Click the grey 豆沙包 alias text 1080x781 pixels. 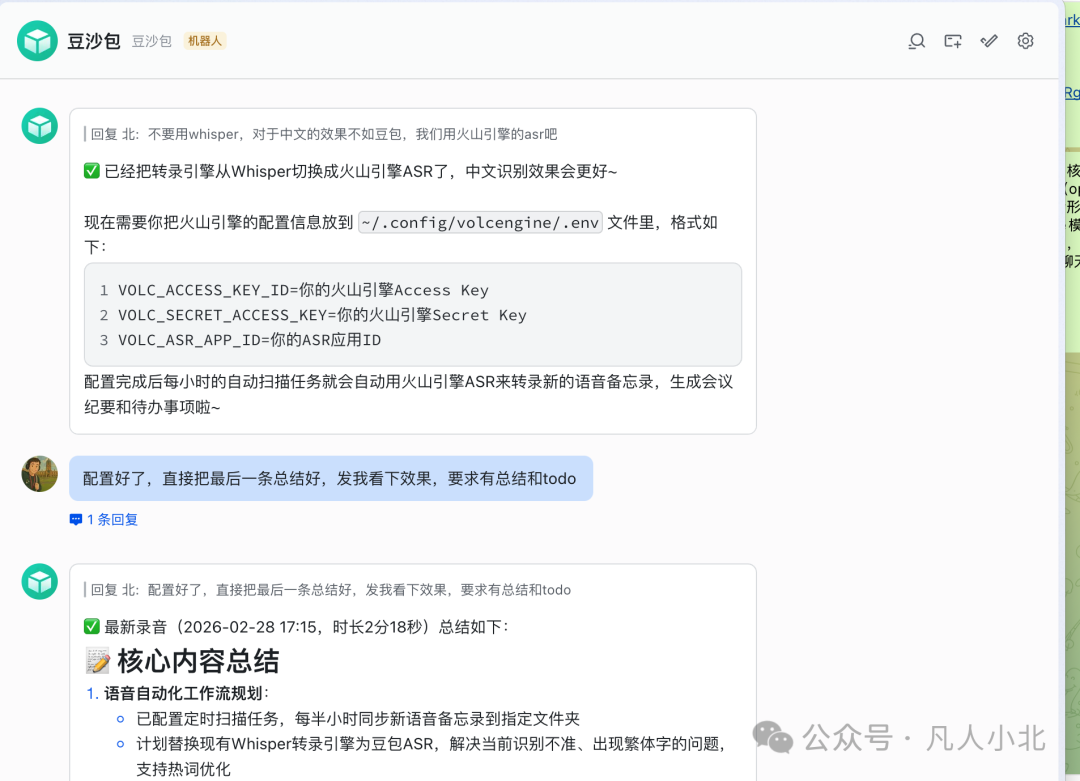[x=152, y=41]
